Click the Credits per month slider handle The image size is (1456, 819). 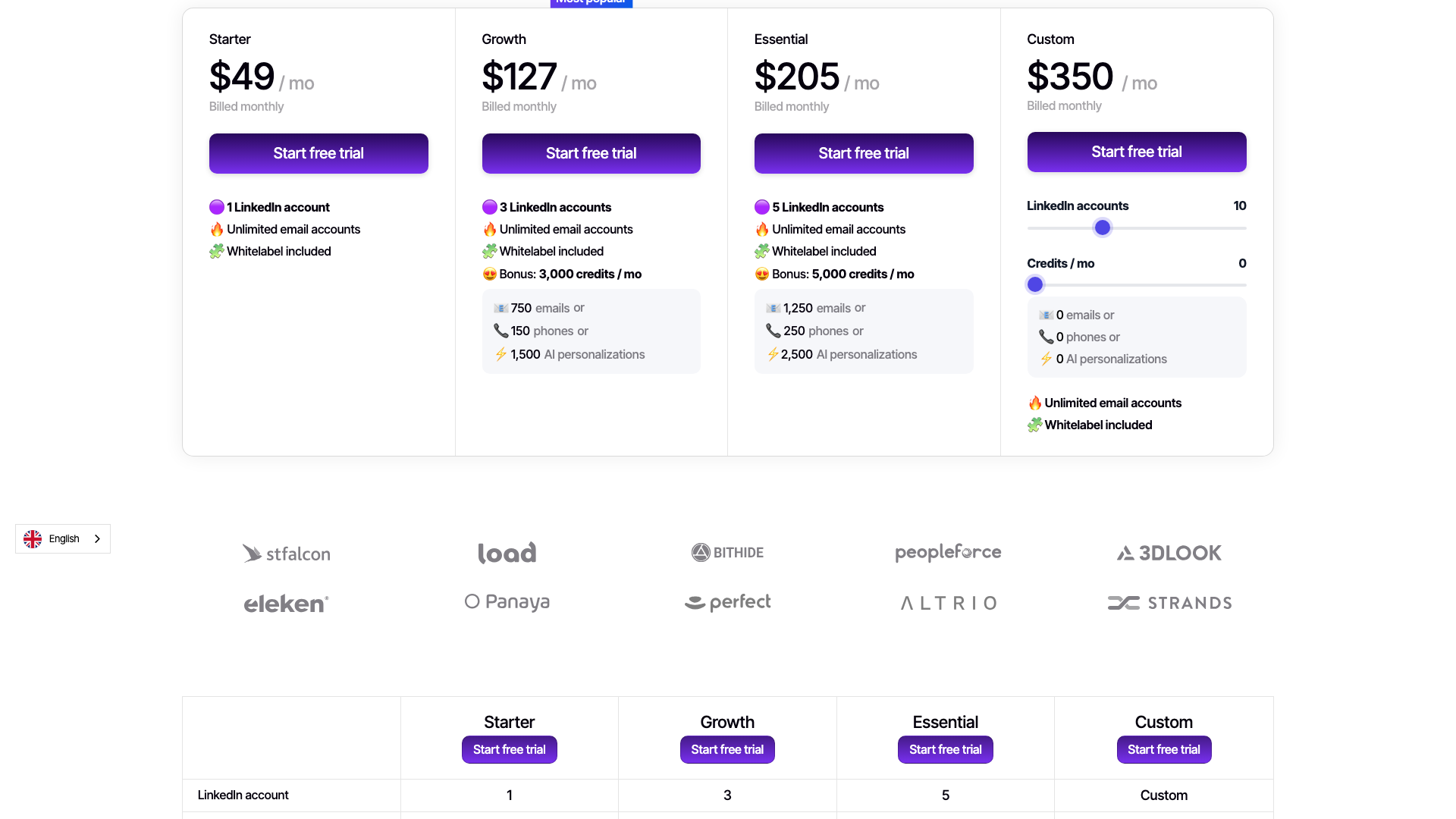(x=1034, y=284)
